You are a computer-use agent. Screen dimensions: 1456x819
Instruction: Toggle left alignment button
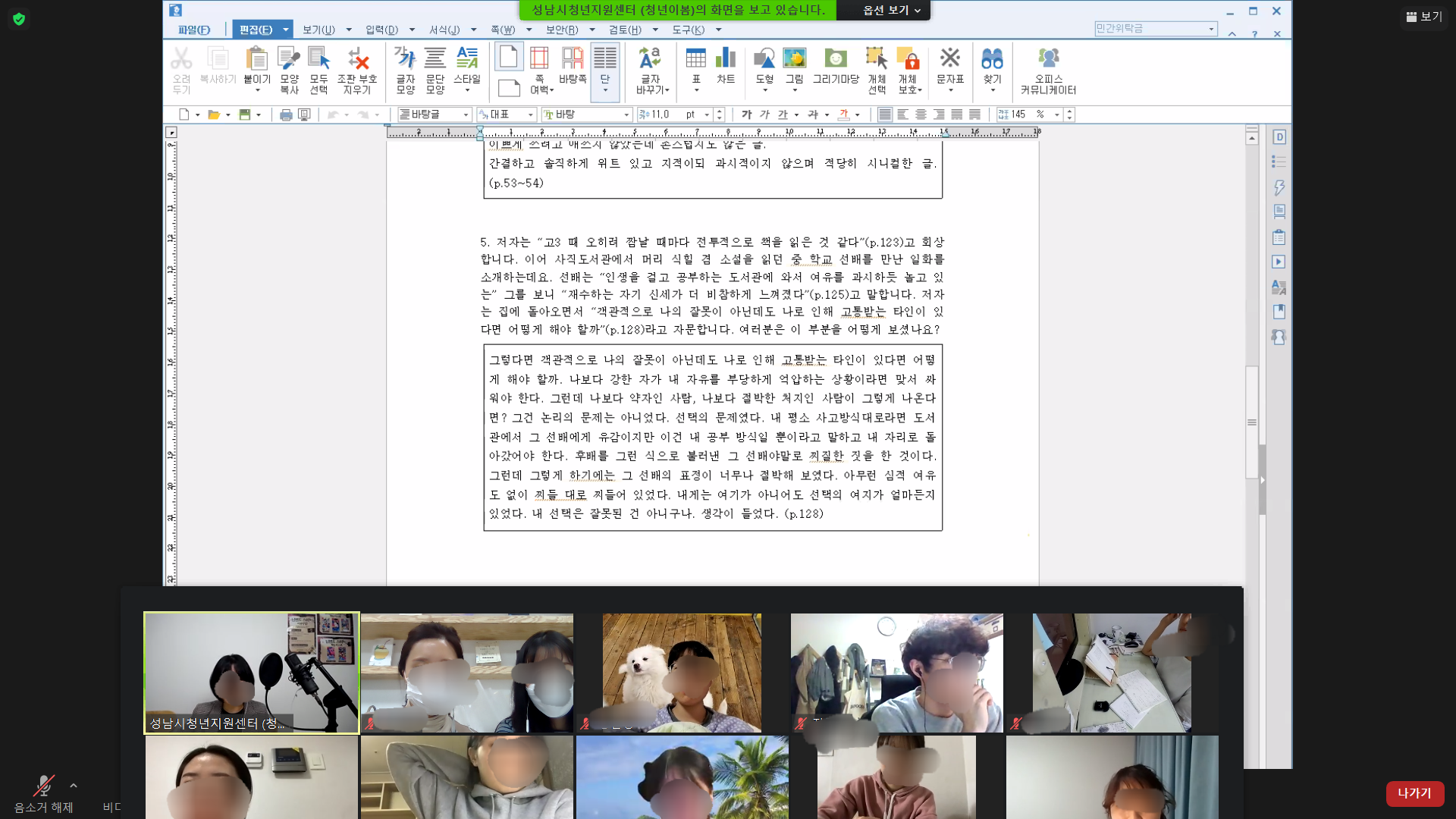[x=902, y=115]
